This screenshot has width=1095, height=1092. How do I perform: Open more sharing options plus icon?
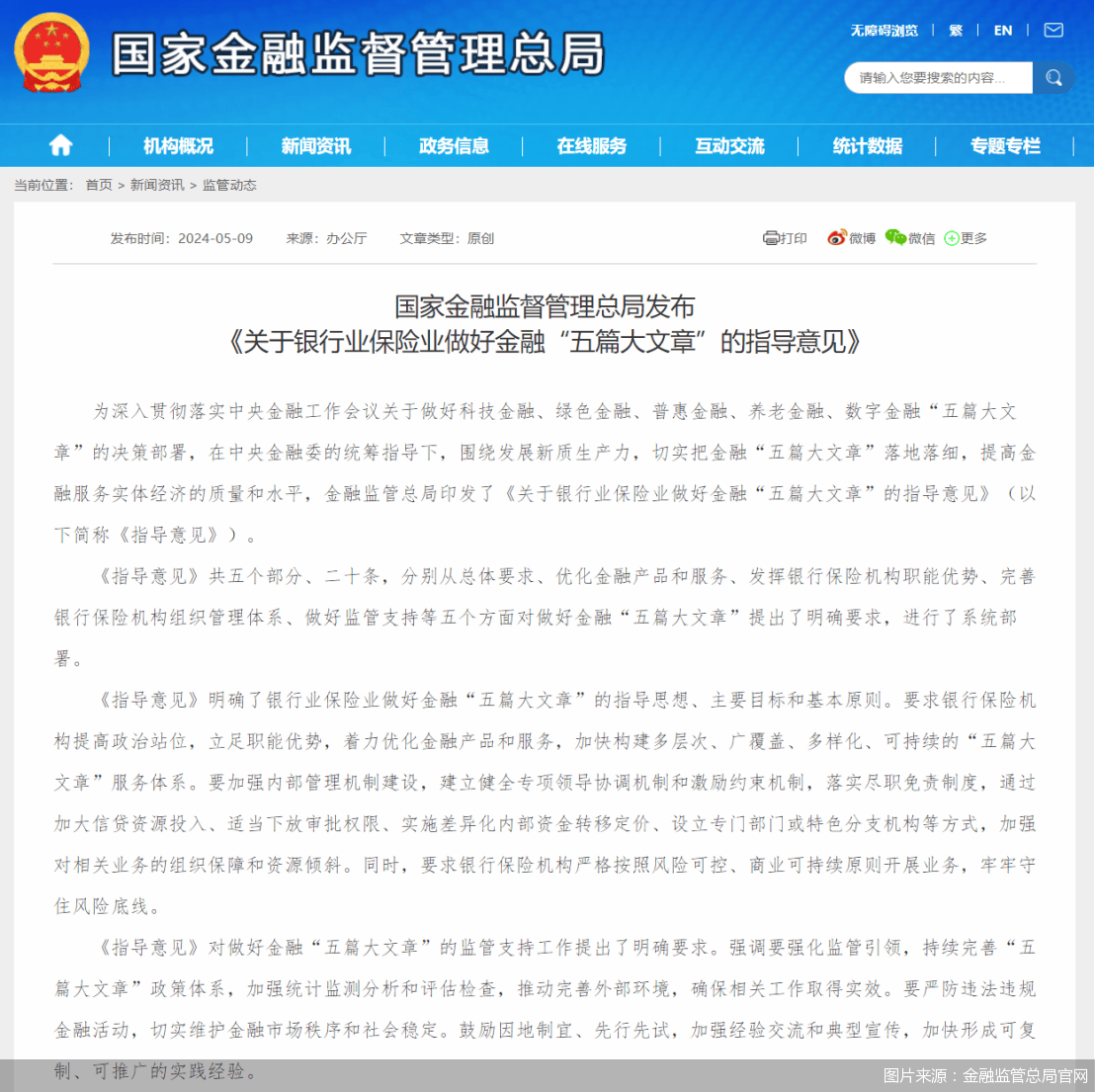(x=951, y=239)
